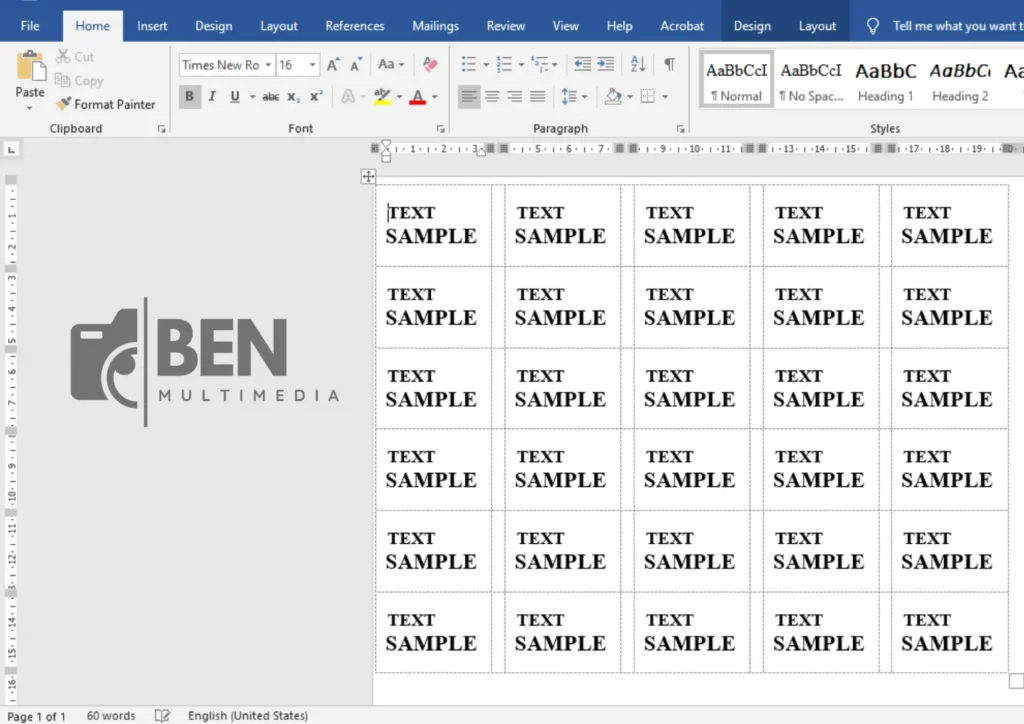Screen dimensions: 1024x724
Task: Clear all formatting with the eraser icon
Action: tap(429, 63)
